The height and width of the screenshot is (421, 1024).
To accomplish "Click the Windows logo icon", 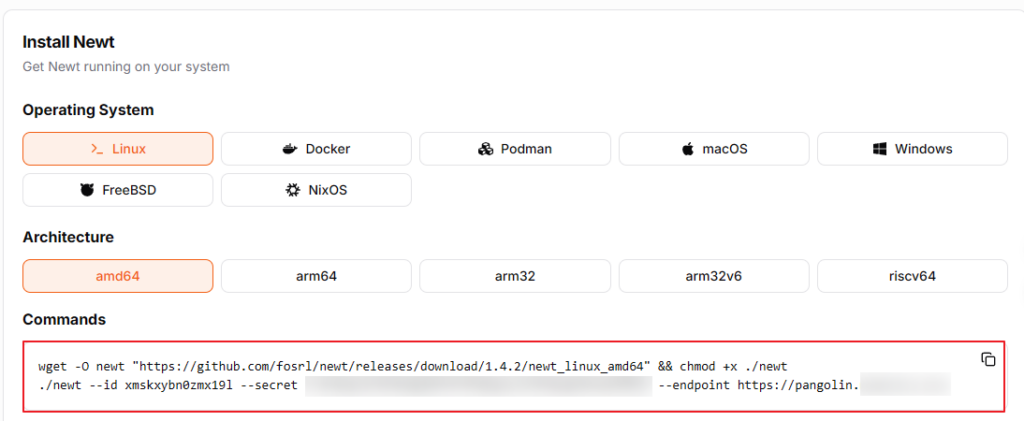I will pyautogui.click(x=881, y=149).
